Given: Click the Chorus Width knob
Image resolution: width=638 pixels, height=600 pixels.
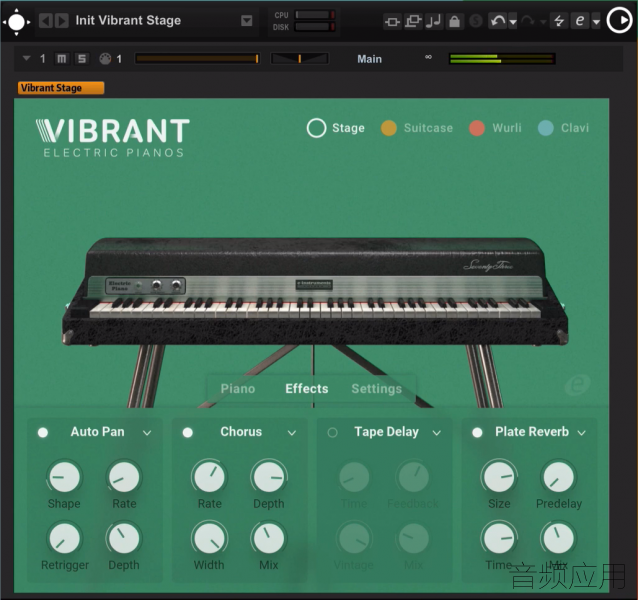Looking at the screenshot, I should [x=210, y=538].
